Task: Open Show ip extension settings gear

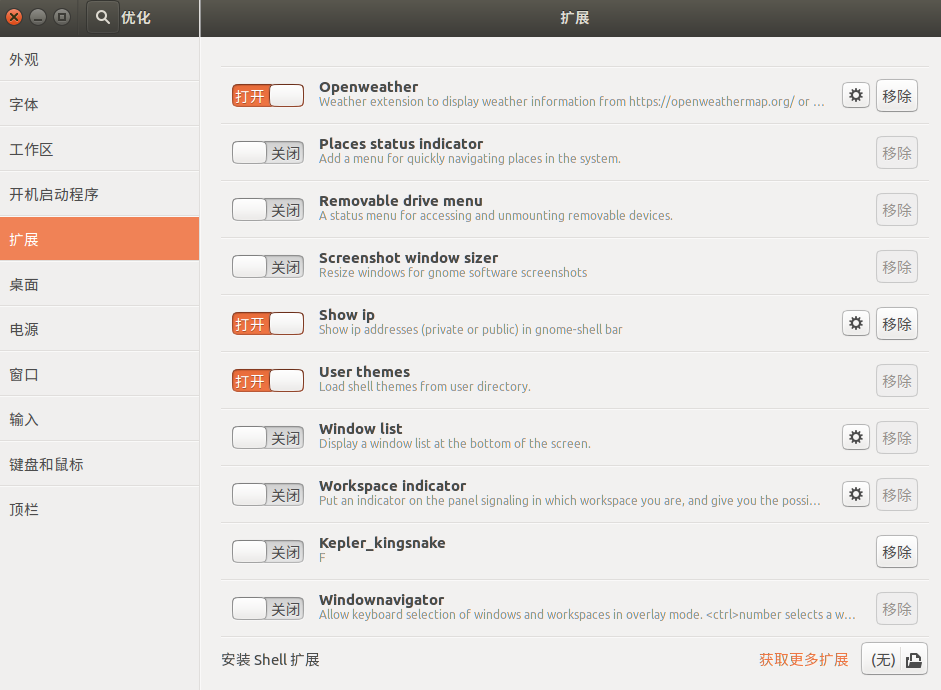Action: 856,323
